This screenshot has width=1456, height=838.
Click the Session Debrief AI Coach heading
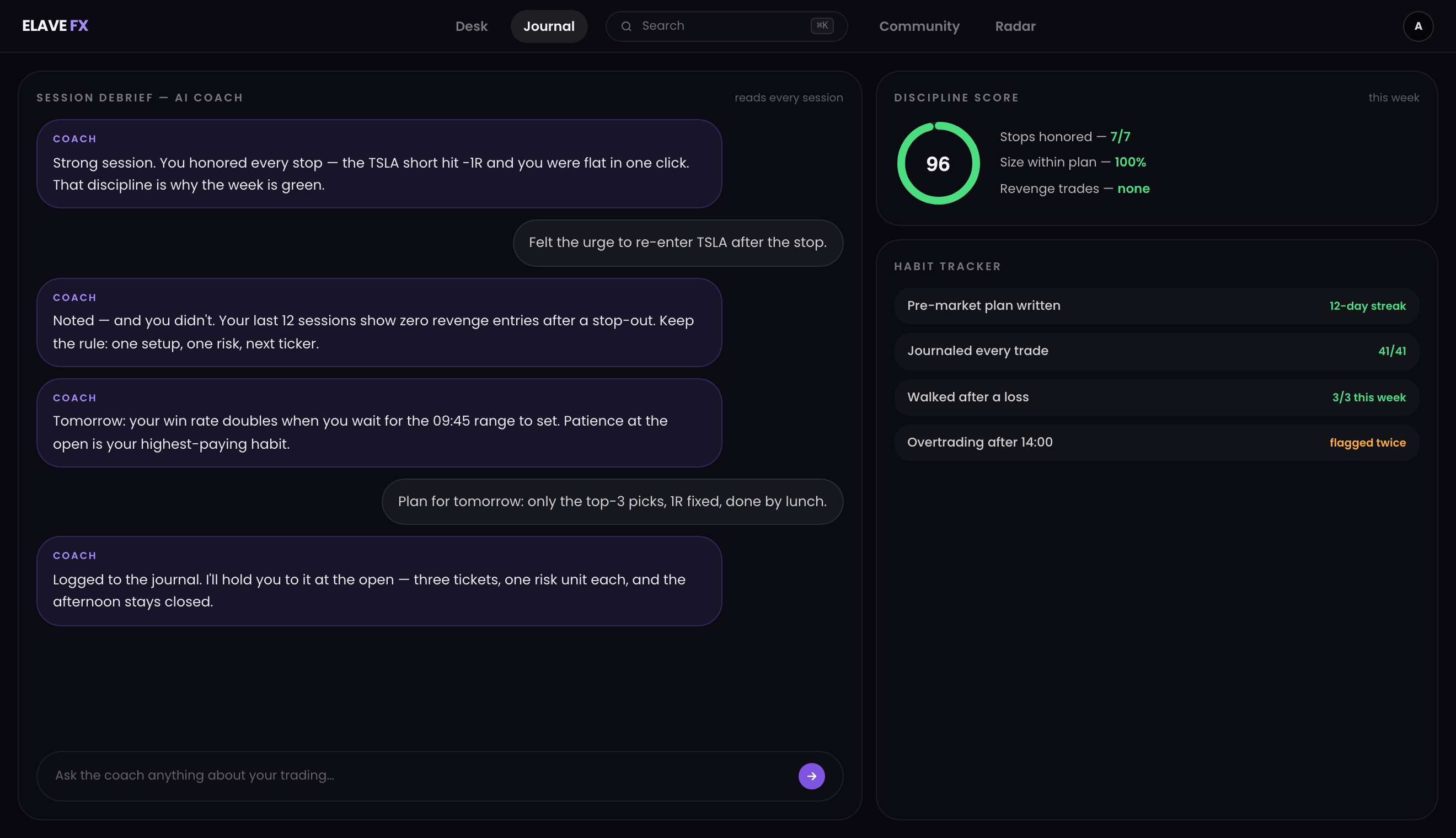[x=140, y=98]
